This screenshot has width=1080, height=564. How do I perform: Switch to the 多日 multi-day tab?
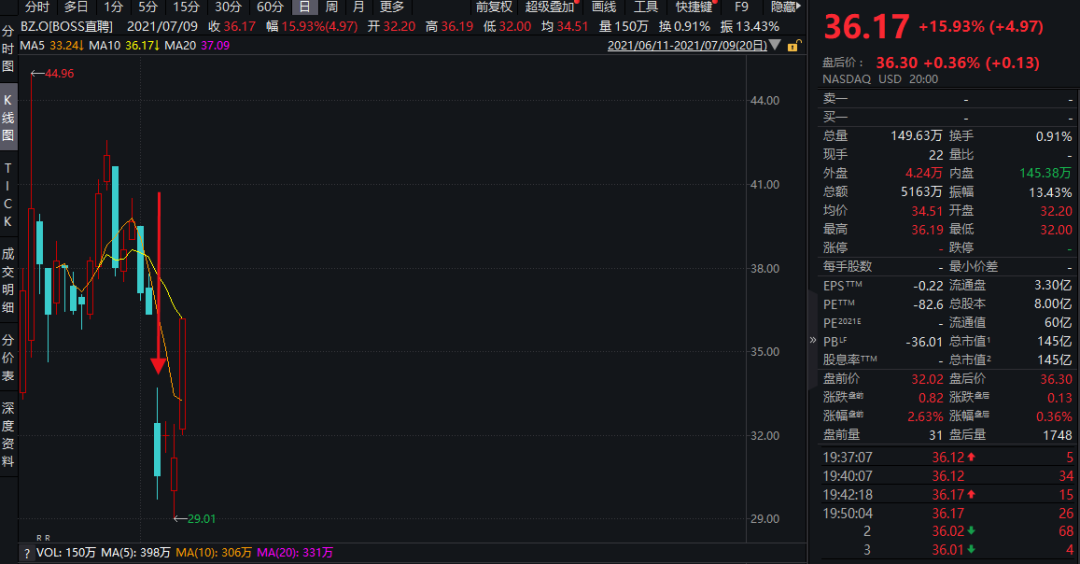tap(76, 7)
